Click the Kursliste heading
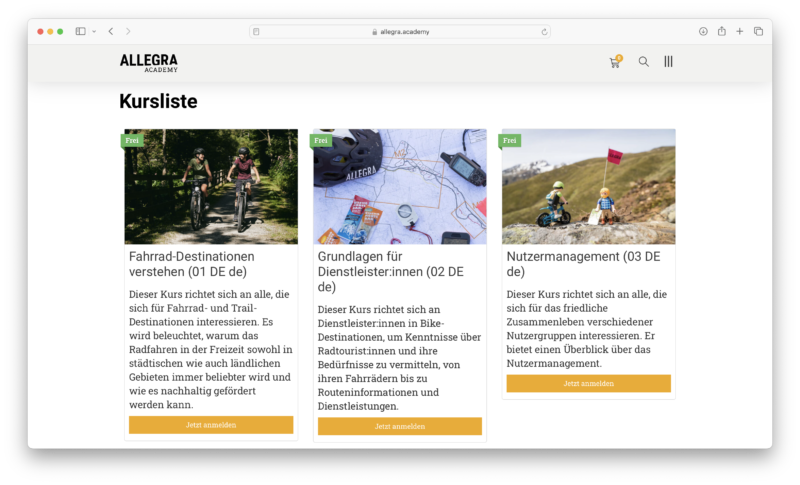 point(158,101)
